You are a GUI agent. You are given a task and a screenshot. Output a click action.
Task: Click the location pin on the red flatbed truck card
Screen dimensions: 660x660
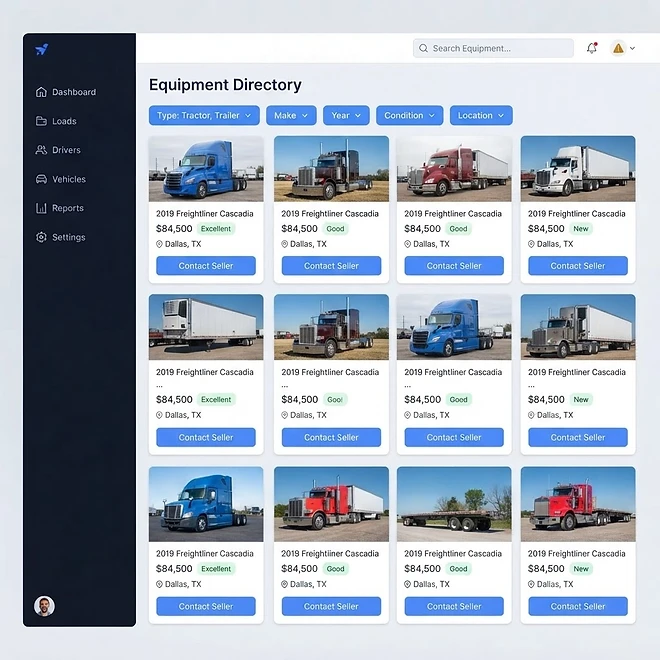tap(531, 584)
